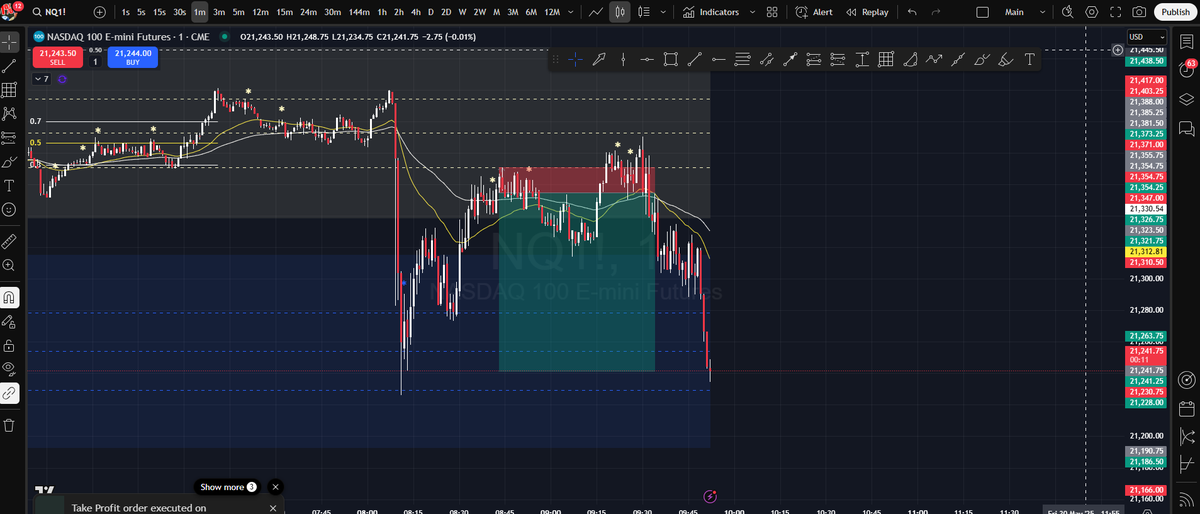Toggle stay in drawing mode

click(x=9, y=321)
